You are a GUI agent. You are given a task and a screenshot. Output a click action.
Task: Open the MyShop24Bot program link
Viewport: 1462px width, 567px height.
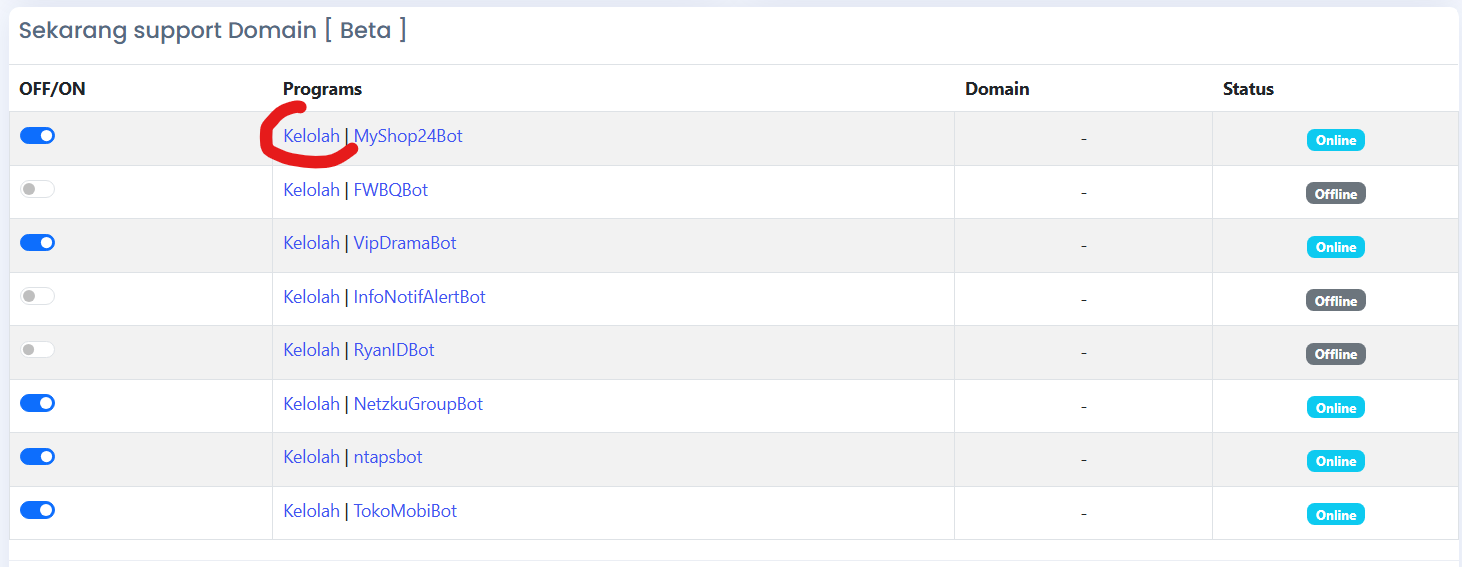coord(408,136)
